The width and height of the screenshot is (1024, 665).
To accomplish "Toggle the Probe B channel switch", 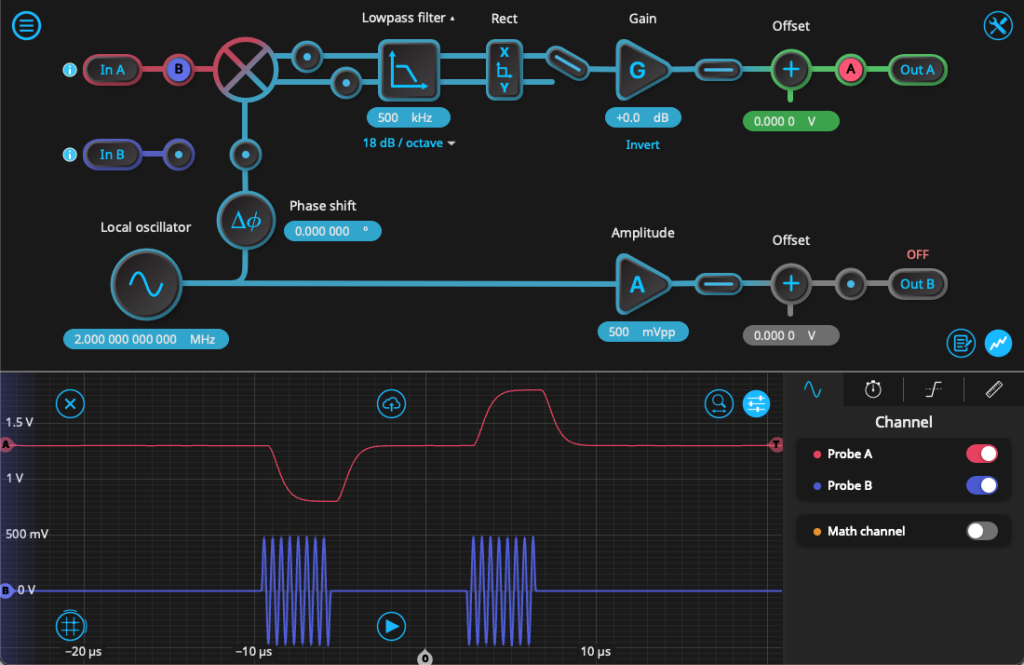I will coord(982,485).
